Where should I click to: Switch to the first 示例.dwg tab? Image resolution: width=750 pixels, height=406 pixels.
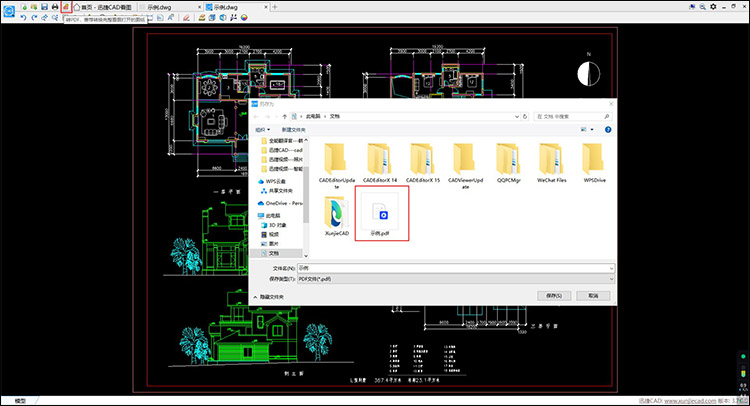pyautogui.click(x=170, y=7)
